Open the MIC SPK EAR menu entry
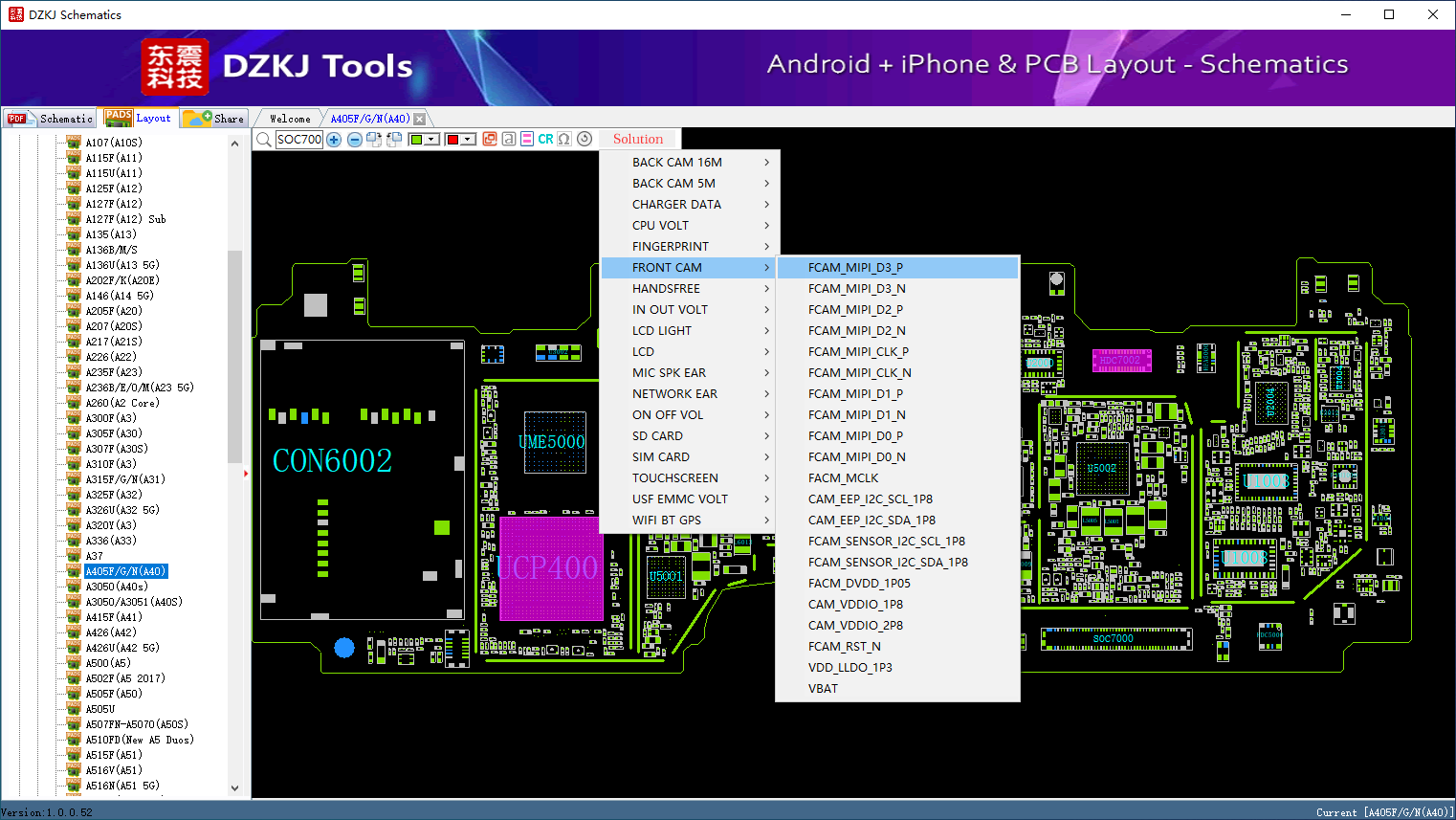Image resolution: width=1456 pixels, height=820 pixels. (x=690, y=373)
